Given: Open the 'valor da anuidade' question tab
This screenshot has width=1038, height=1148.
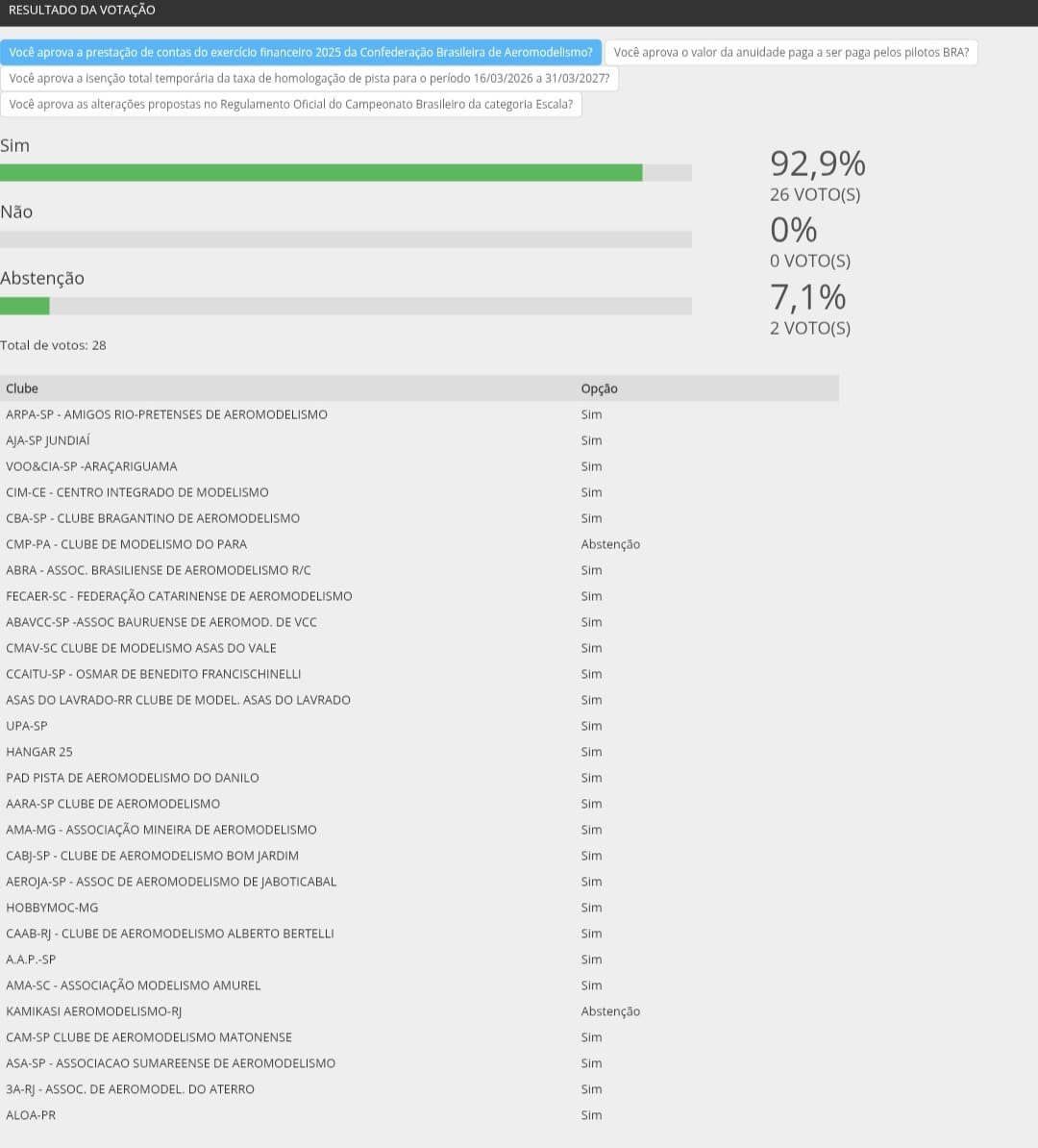Looking at the screenshot, I should click(x=790, y=53).
